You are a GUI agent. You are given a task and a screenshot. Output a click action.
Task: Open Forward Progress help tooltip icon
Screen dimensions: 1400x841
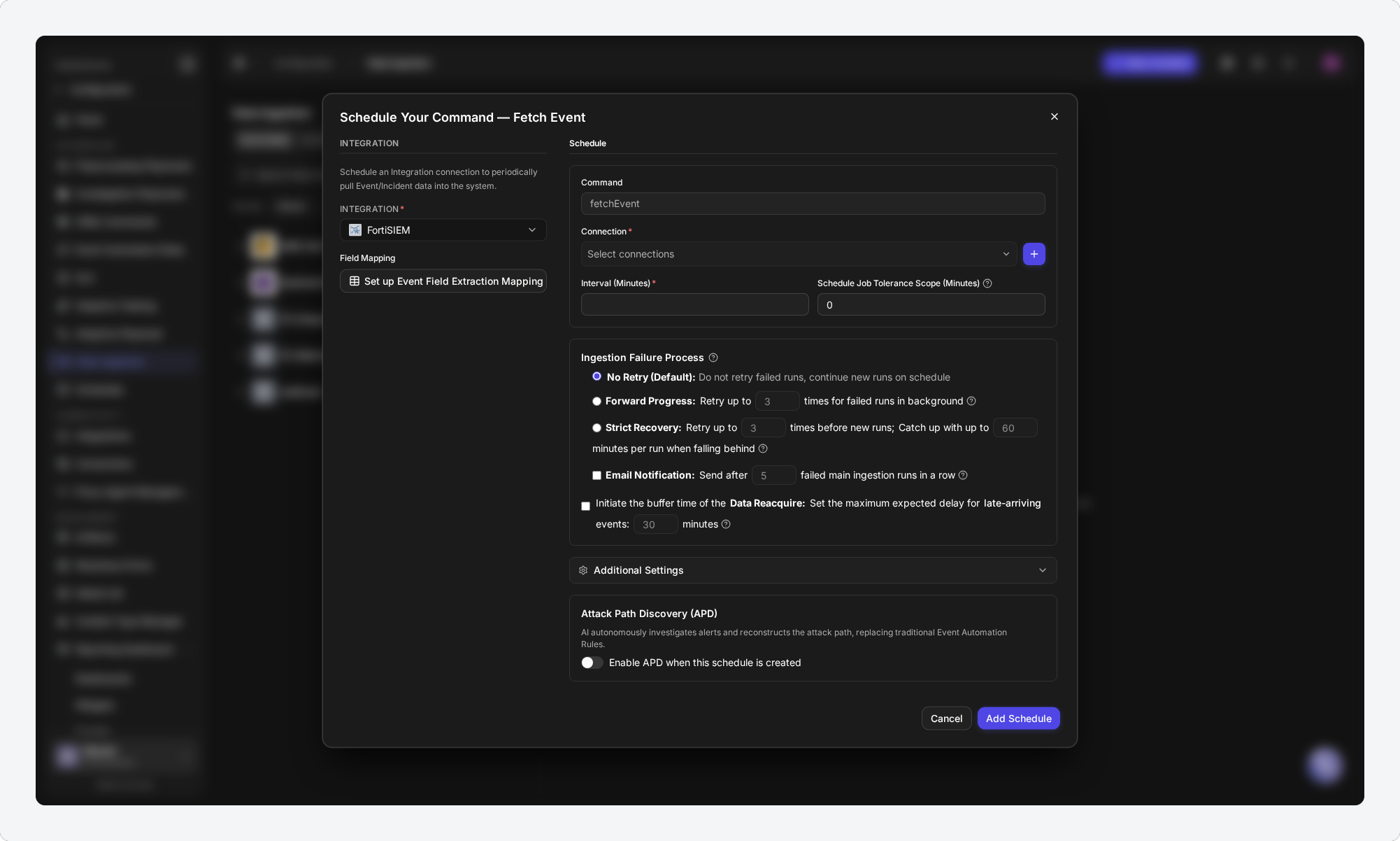pyautogui.click(x=971, y=401)
